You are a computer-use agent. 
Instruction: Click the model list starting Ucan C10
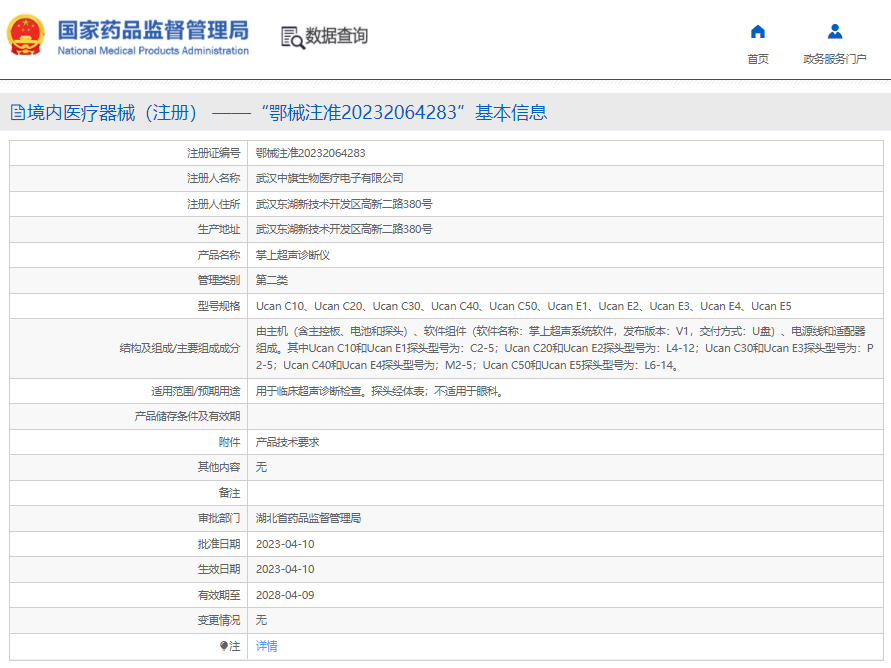tap(523, 306)
